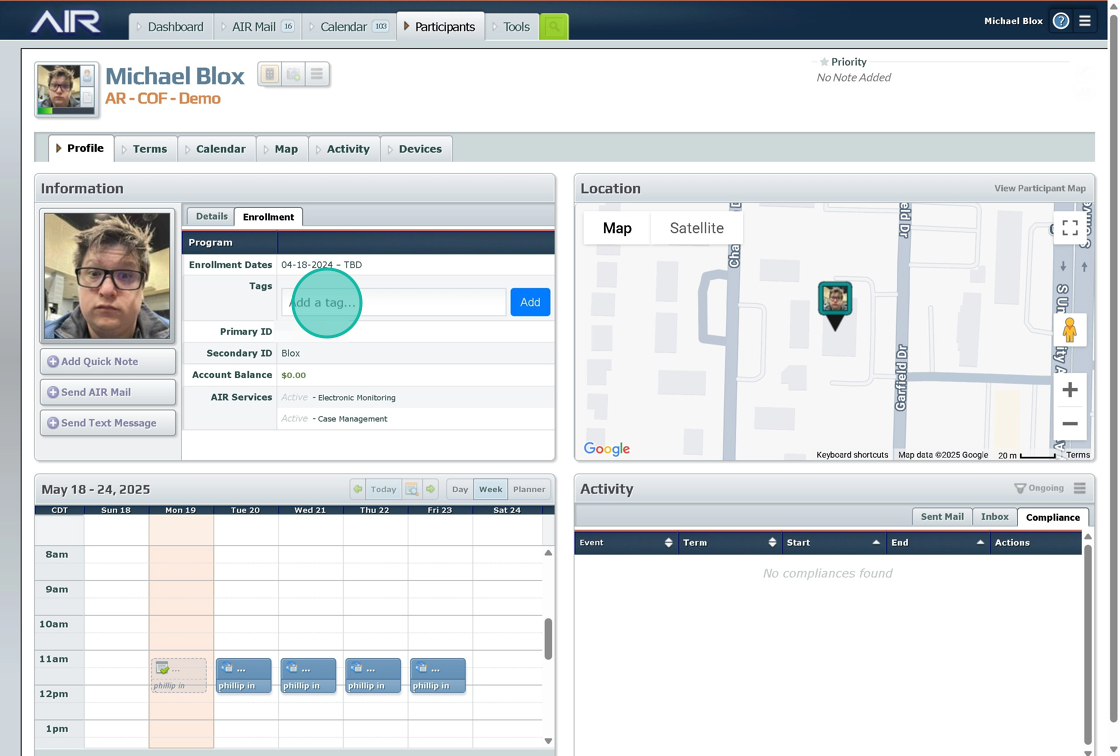Viewport: 1120px width, 756px height.
Task: Open the Participants tab
Action: tap(440, 26)
